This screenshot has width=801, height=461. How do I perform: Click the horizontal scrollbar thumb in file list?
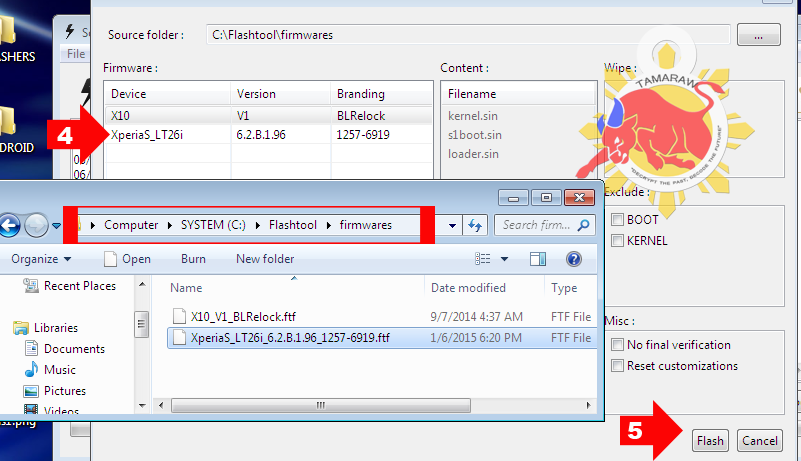pos(321,405)
